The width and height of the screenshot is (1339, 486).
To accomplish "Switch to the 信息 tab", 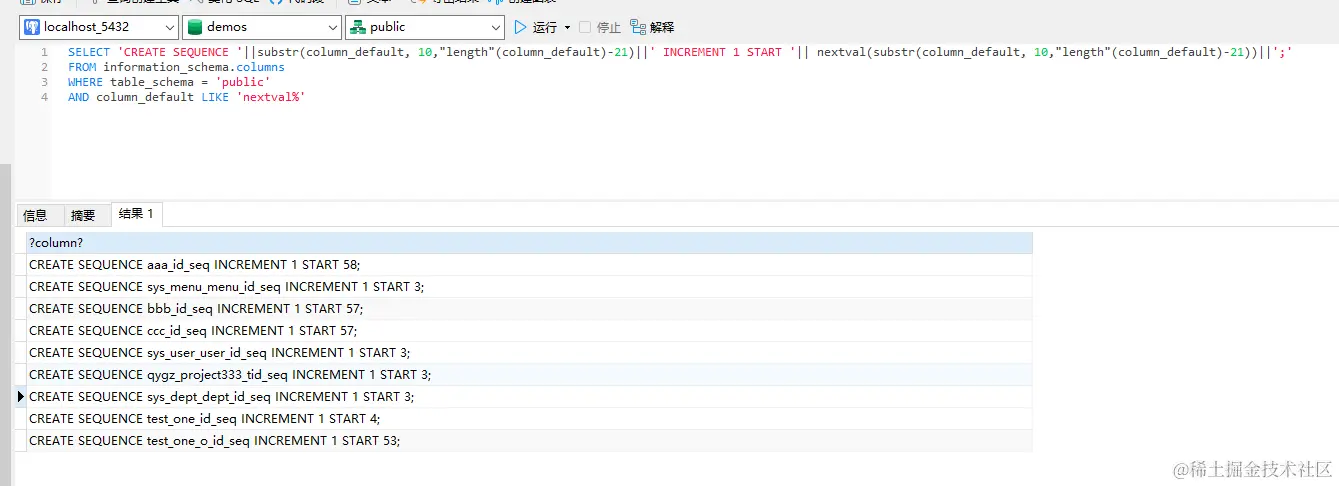I will tap(35, 215).
